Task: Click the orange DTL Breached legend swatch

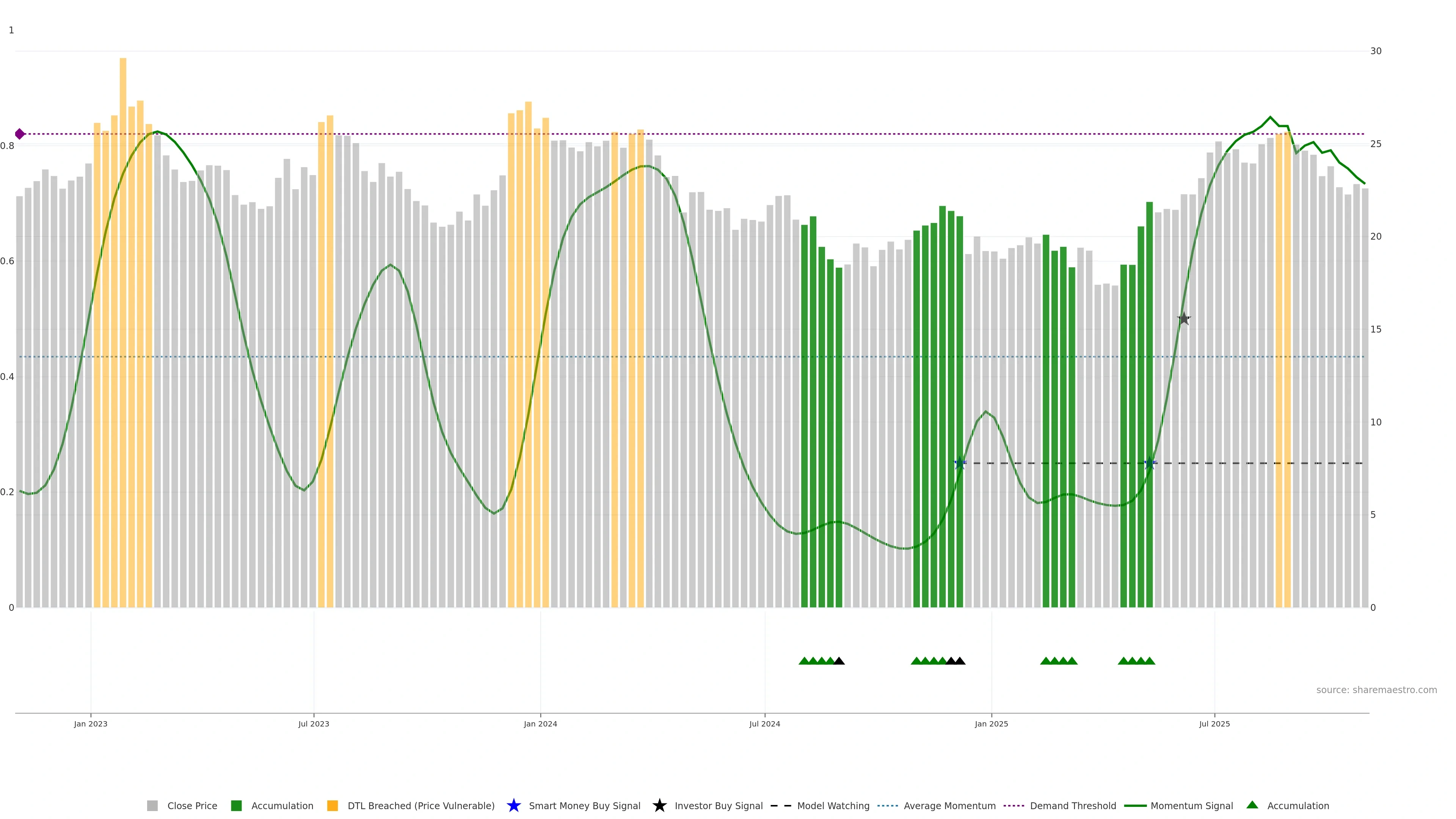Action: (333, 805)
